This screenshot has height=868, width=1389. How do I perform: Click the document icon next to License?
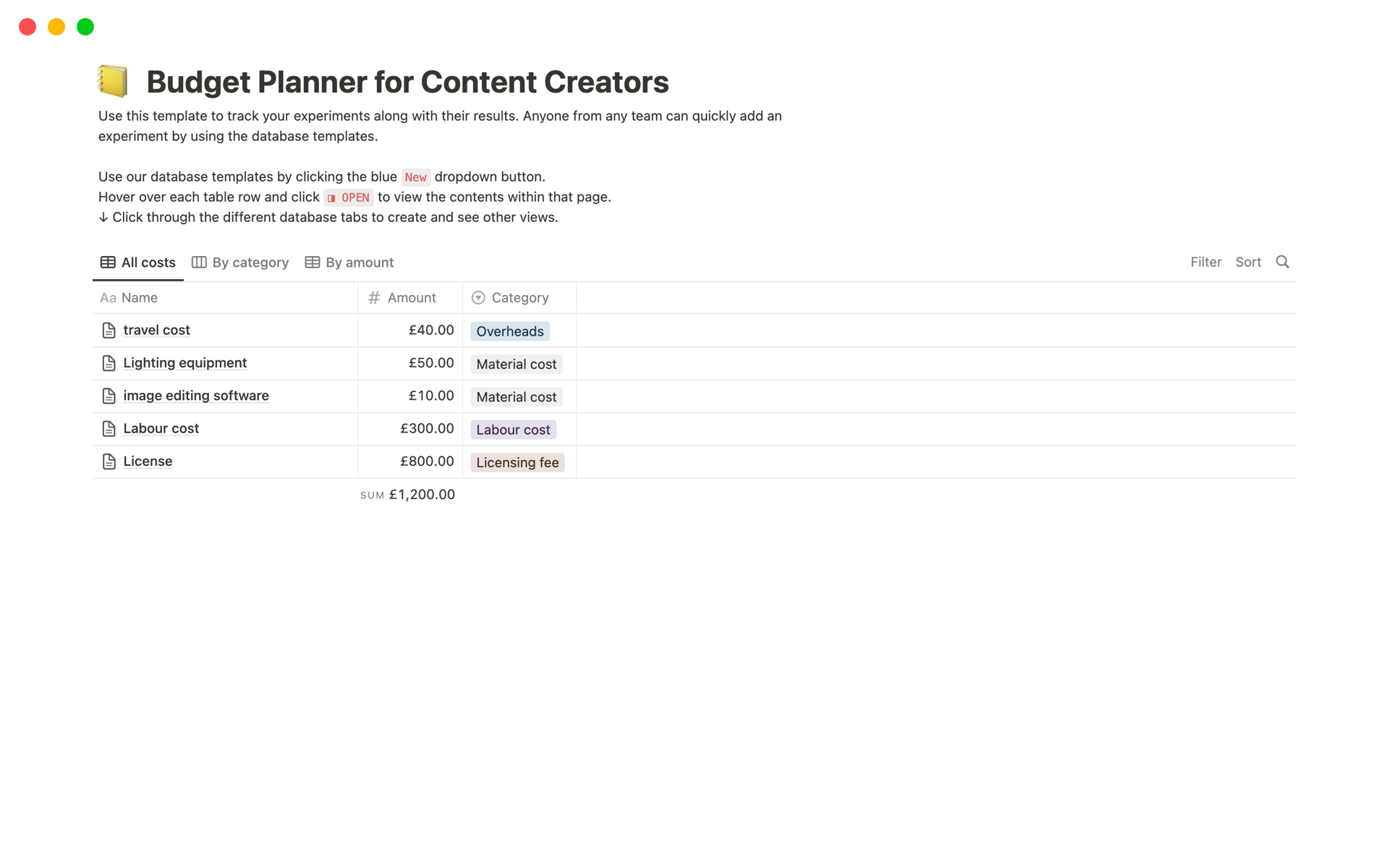pos(109,460)
